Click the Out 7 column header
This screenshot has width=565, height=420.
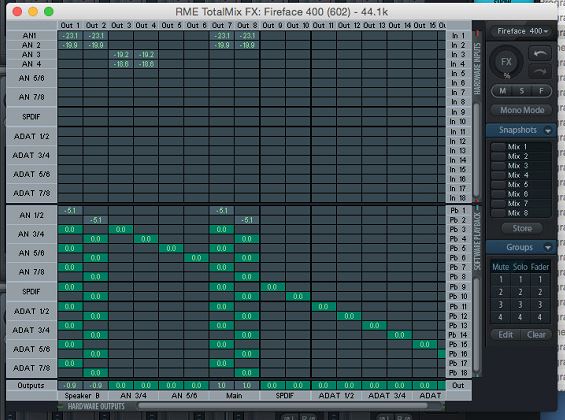click(222, 25)
